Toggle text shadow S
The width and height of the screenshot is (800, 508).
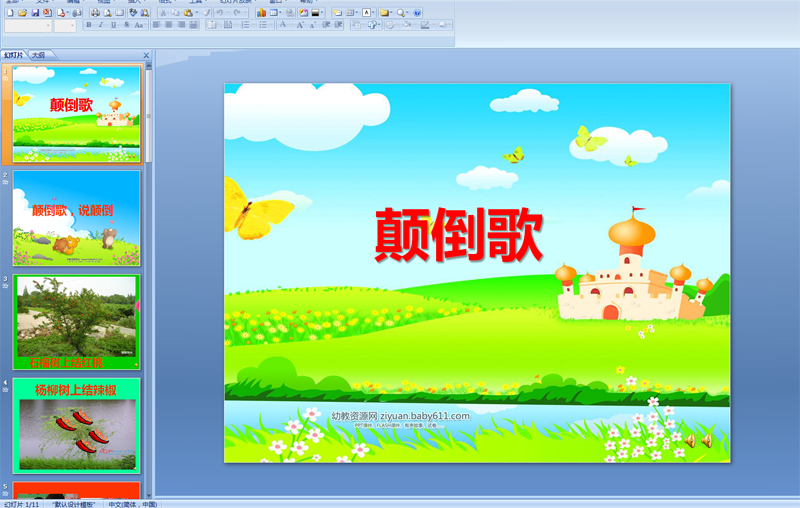tap(126, 24)
